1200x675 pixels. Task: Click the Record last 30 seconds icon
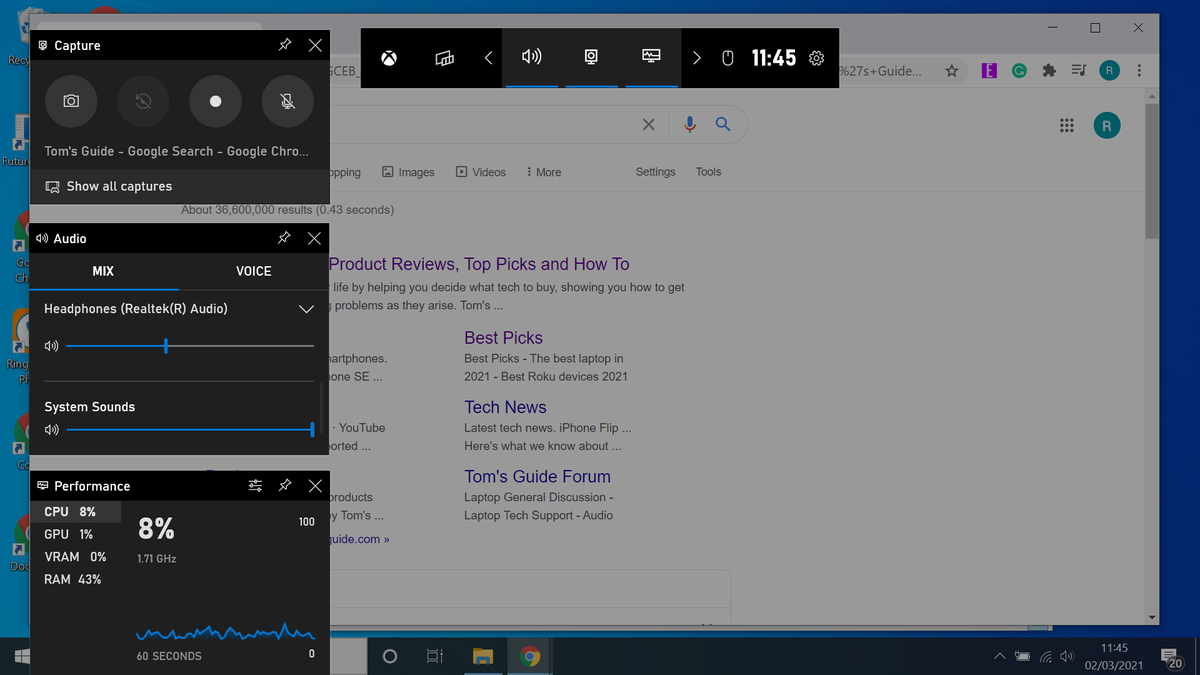click(x=143, y=101)
